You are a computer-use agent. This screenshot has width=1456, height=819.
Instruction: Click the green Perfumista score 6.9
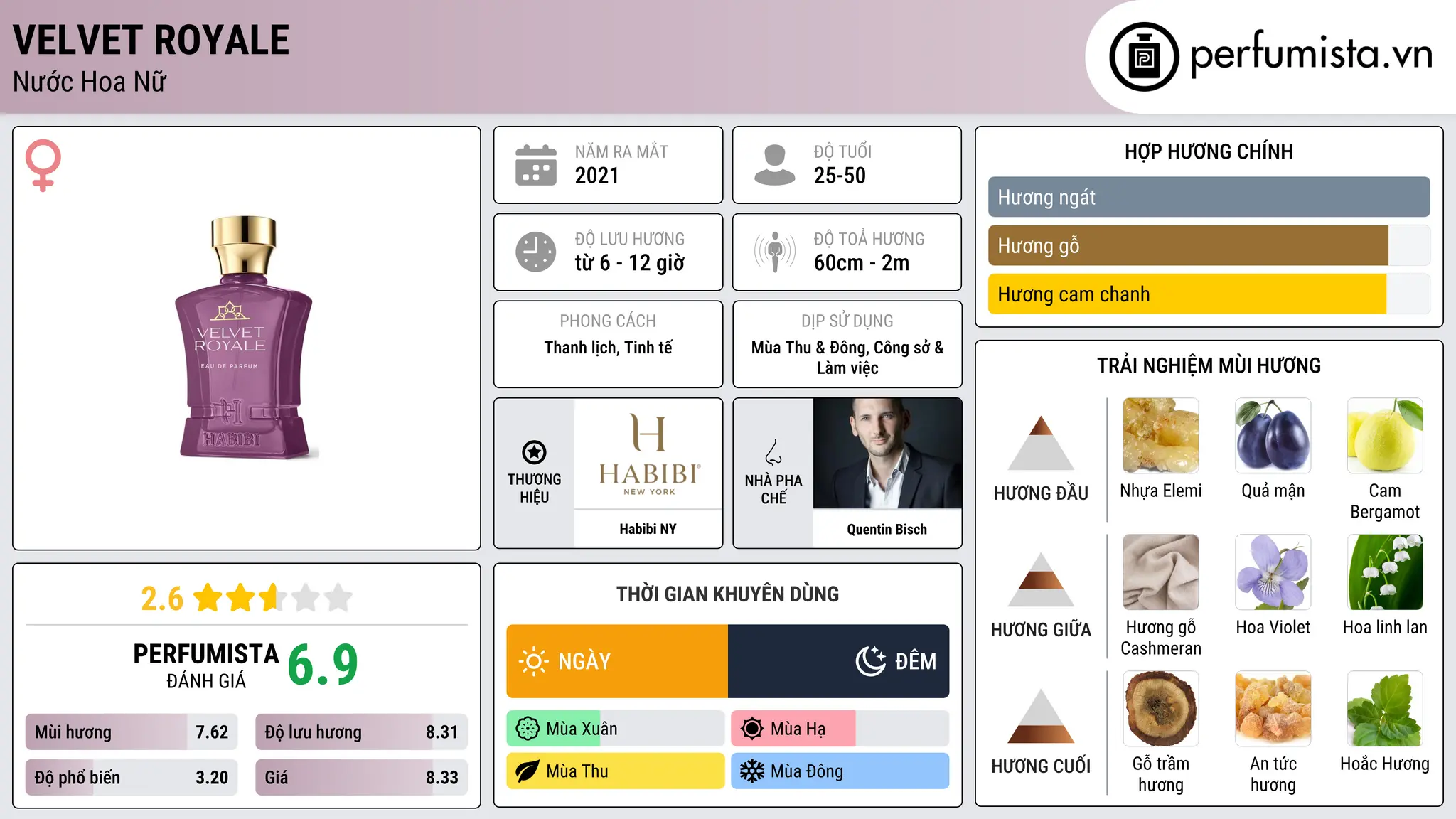point(323,665)
